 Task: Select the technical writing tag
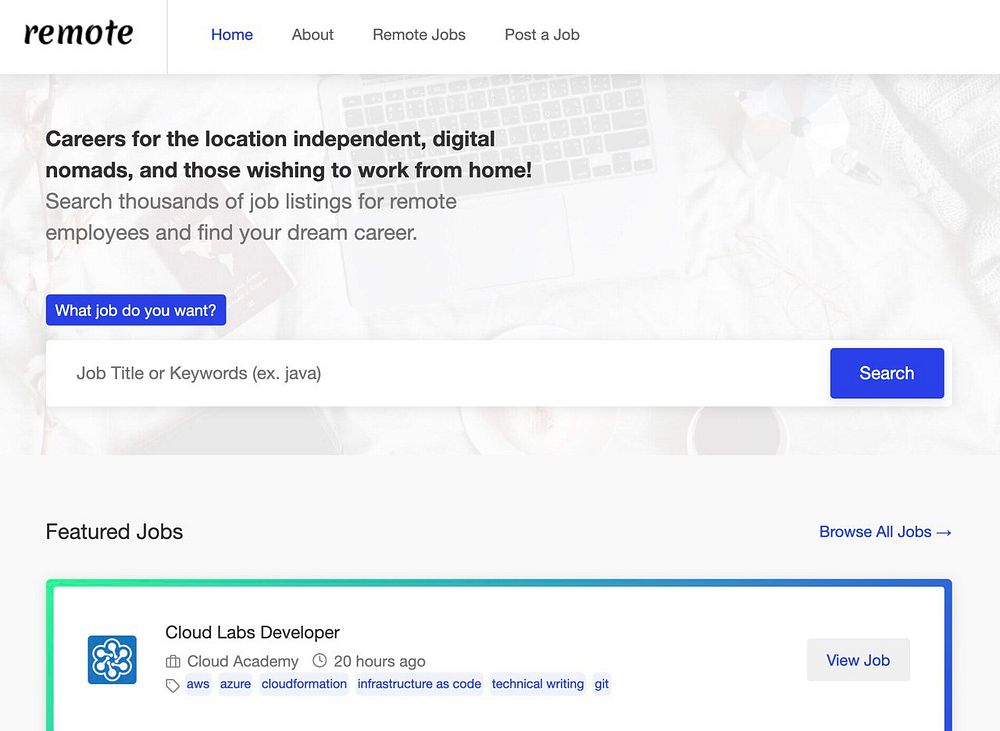pyautogui.click(x=538, y=684)
